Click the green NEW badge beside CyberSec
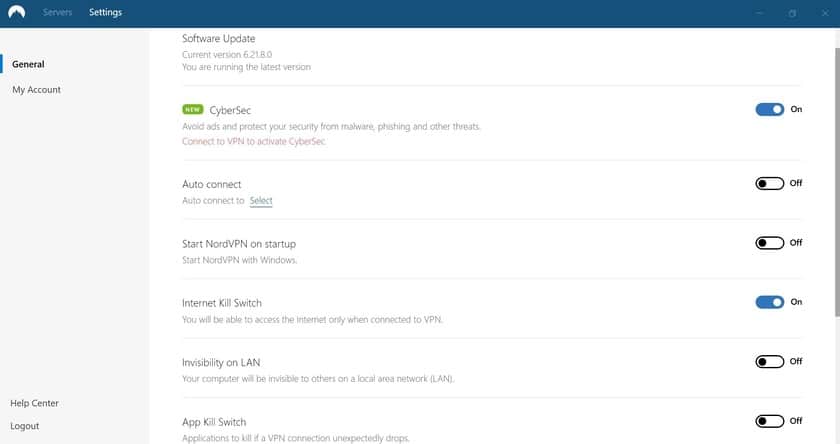Viewport: 840px width, 444px height. click(192, 109)
